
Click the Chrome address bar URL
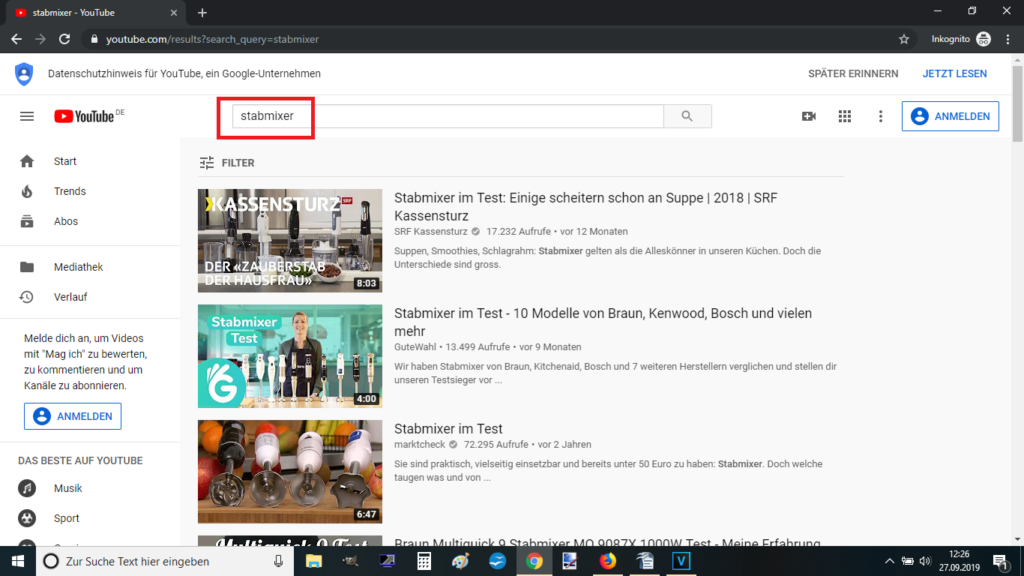pyautogui.click(x=212, y=39)
